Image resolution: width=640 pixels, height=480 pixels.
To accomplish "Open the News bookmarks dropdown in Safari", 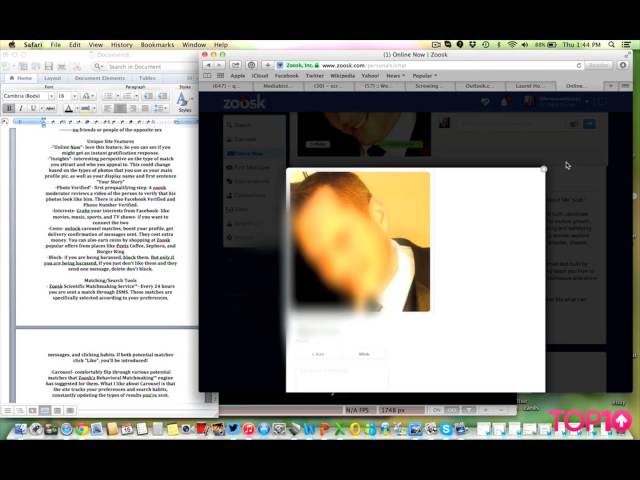I will 396,76.
